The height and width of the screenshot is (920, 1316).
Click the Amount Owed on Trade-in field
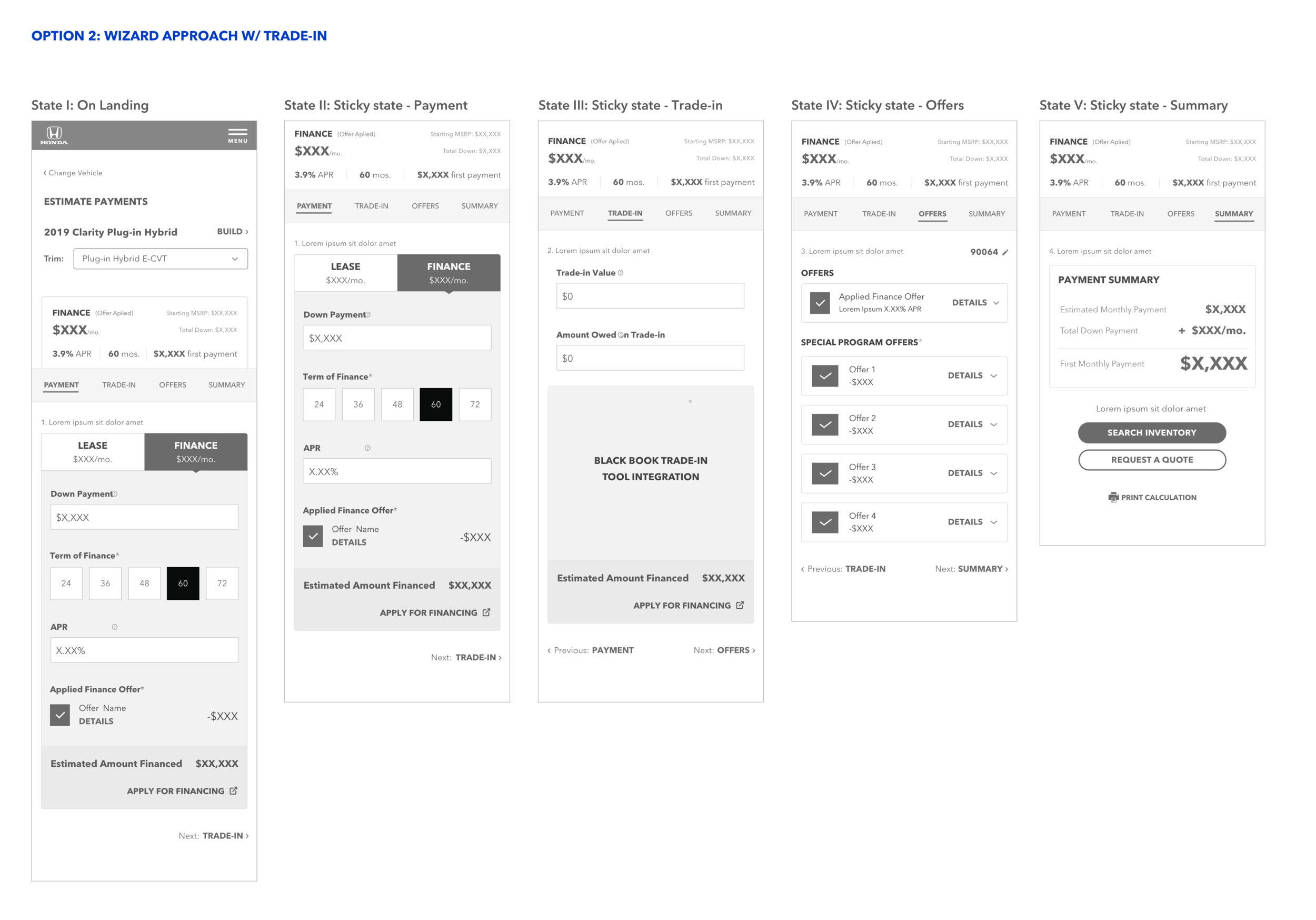click(650, 359)
